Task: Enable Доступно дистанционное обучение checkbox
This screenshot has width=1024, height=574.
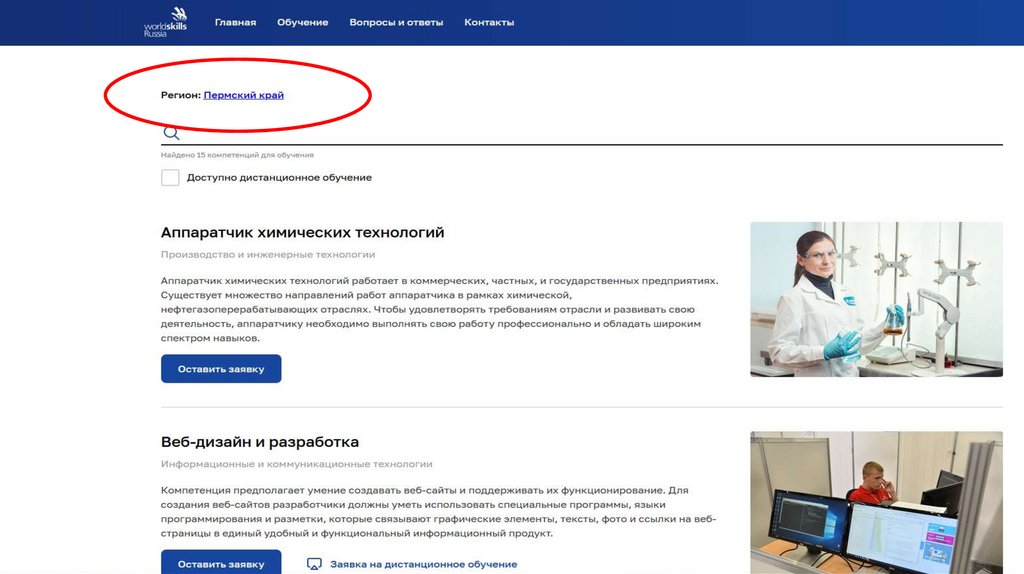Action: (170, 178)
